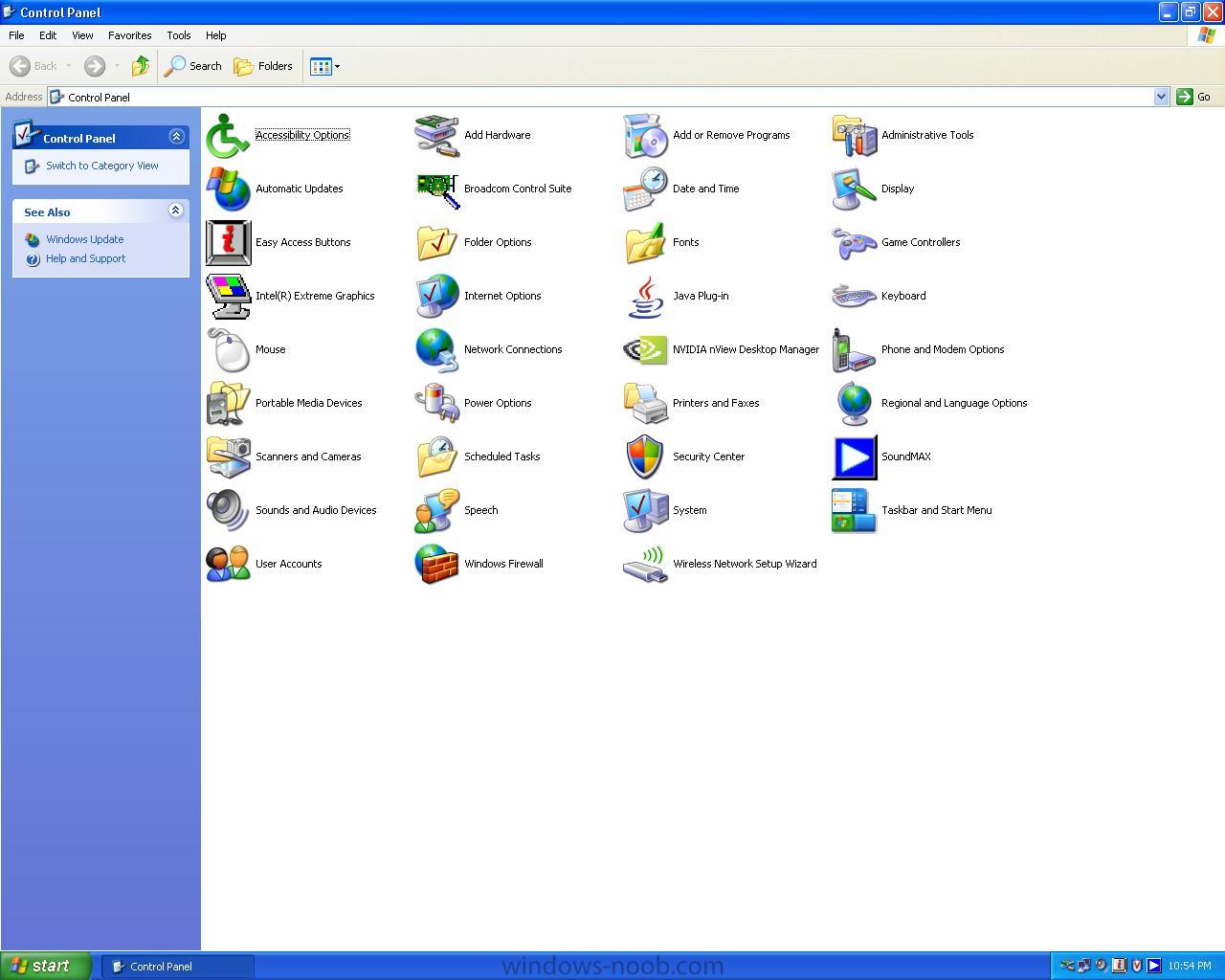Viewport: 1225px width, 980px height.
Task: Open the Add Hardware applet icon
Action: pos(436,135)
